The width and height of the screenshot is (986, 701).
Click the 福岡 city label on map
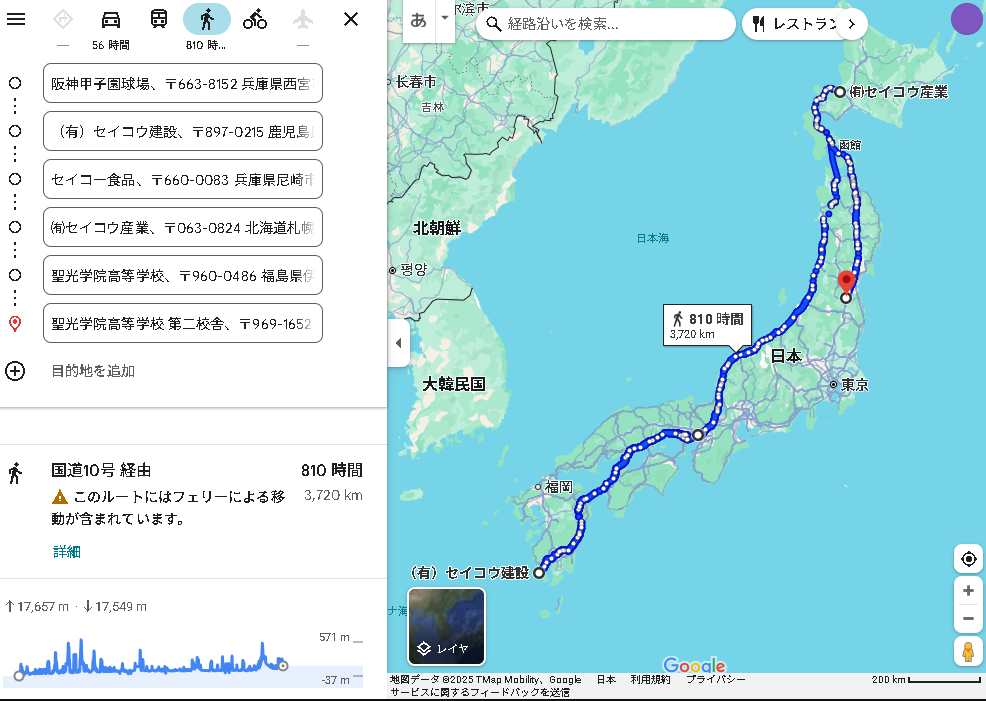click(x=558, y=487)
